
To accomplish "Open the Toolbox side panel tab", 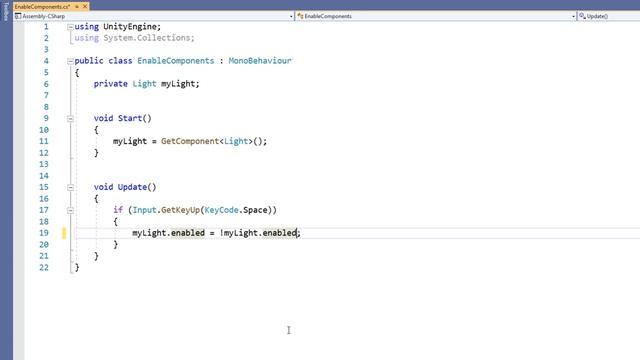I will tap(6, 11).
